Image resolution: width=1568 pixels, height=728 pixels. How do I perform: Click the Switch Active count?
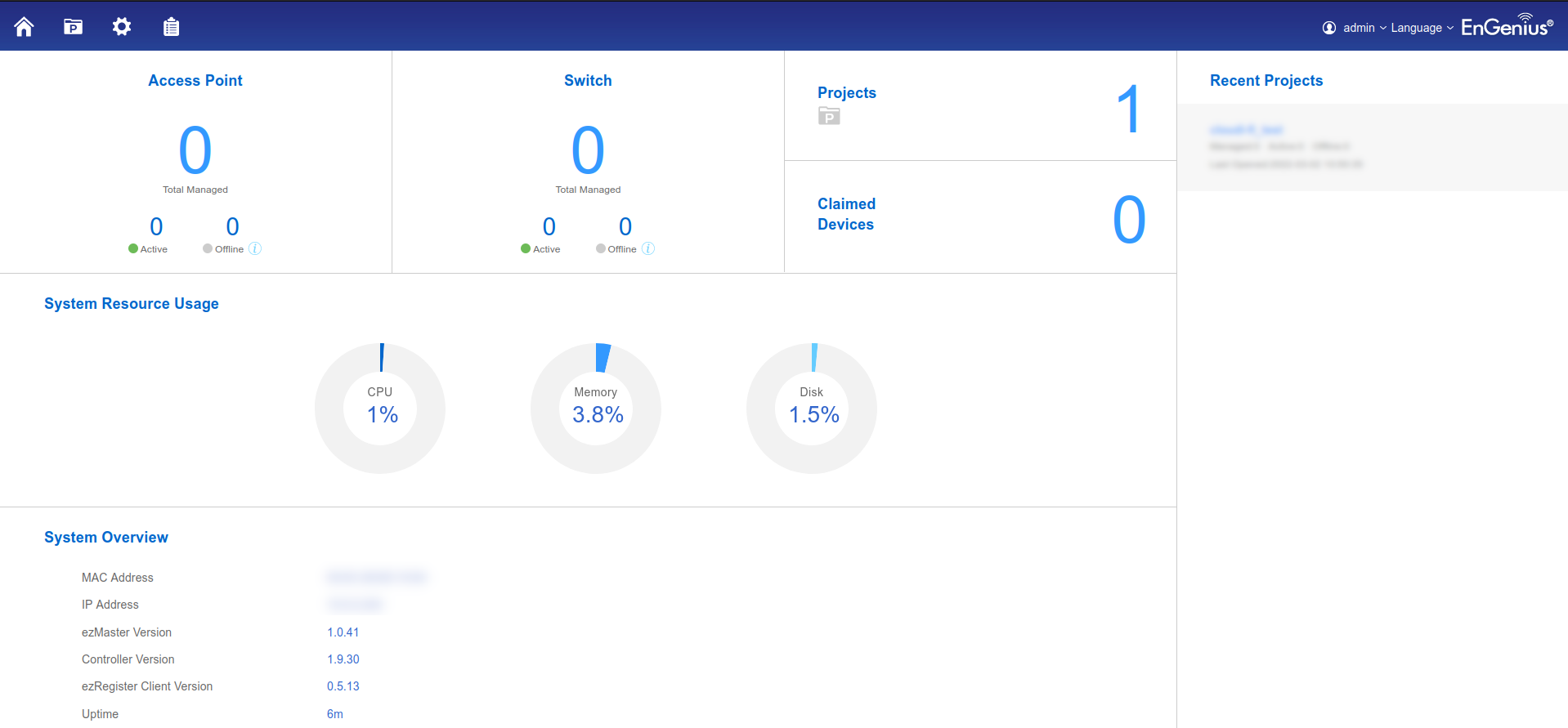pos(549,226)
